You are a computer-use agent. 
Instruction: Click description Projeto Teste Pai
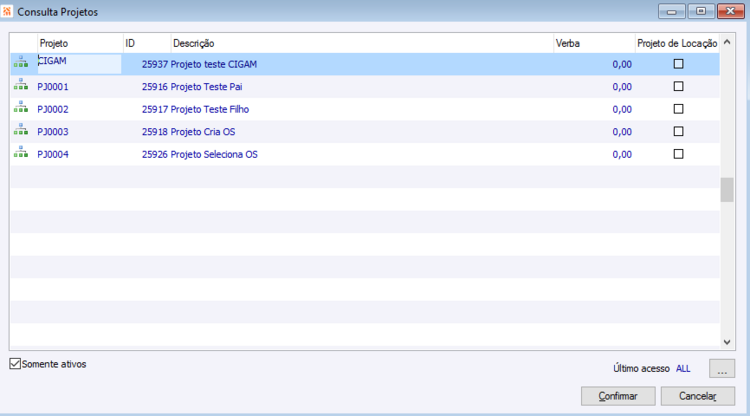click(207, 87)
